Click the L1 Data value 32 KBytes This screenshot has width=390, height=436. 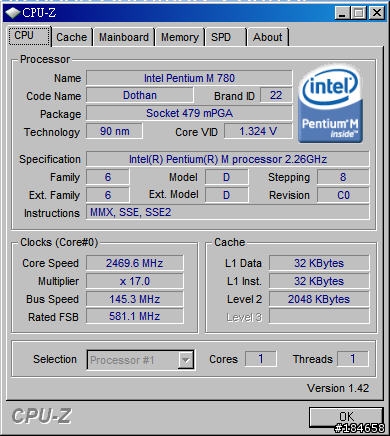[x=319, y=263]
